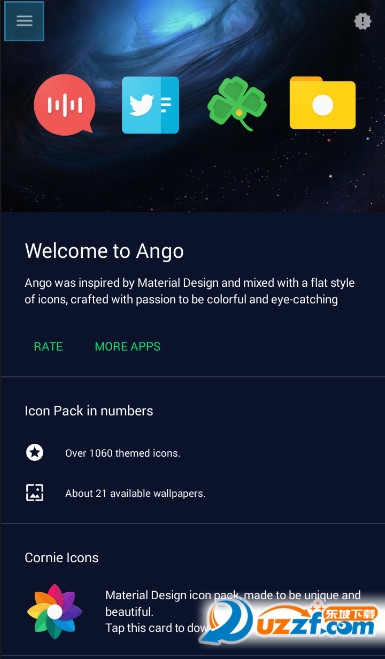385x659 pixels.
Task: Select the blue Twitter bird icon
Action: 150,105
